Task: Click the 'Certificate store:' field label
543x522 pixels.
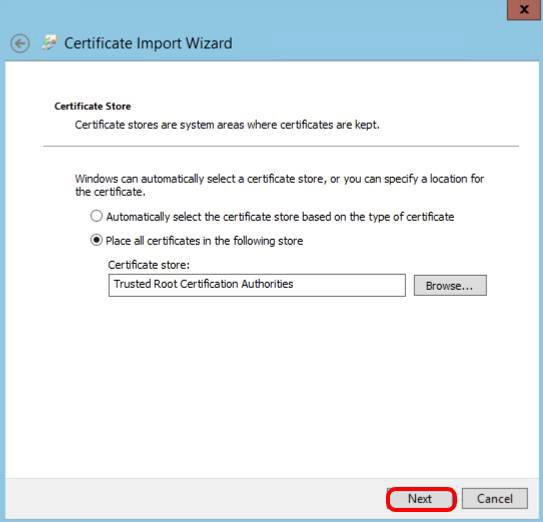Action: pos(149,265)
